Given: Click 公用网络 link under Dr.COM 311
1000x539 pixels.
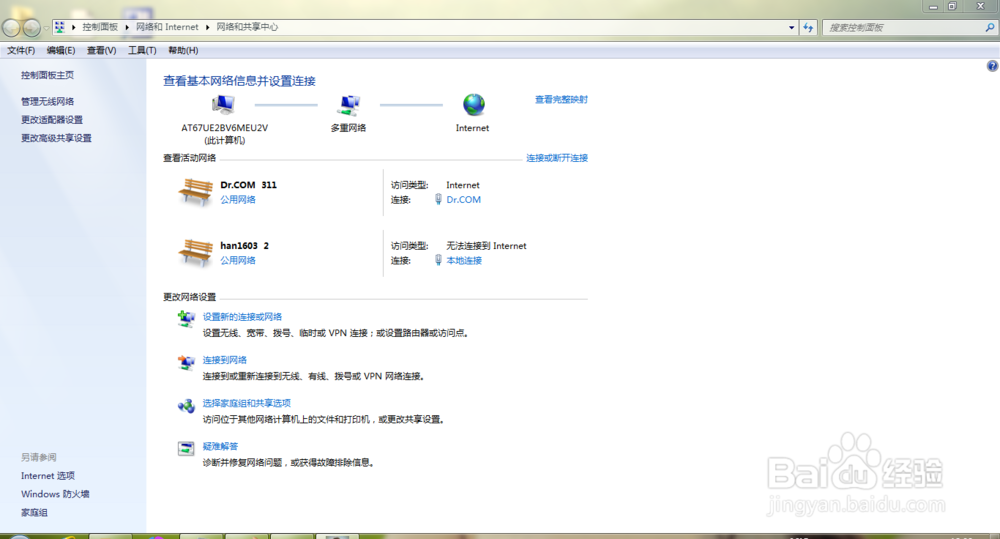Looking at the screenshot, I should click(x=238, y=200).
